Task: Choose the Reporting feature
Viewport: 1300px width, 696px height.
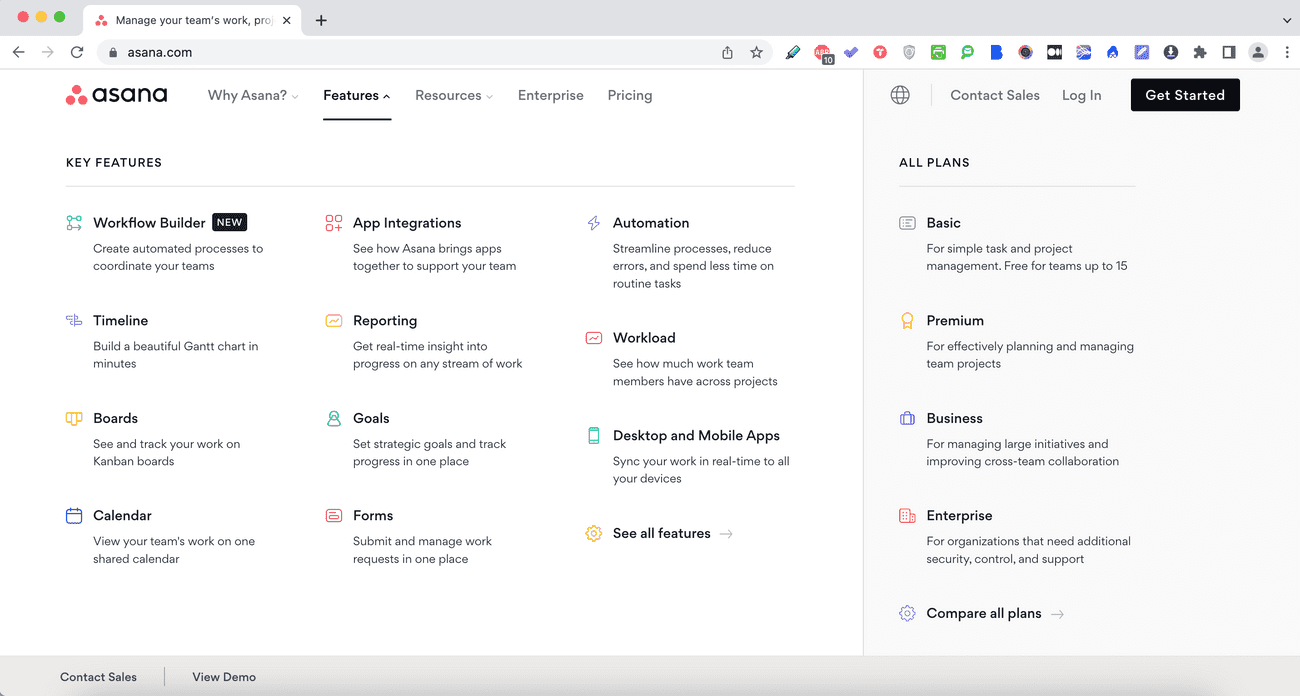Action: point(385,320)
